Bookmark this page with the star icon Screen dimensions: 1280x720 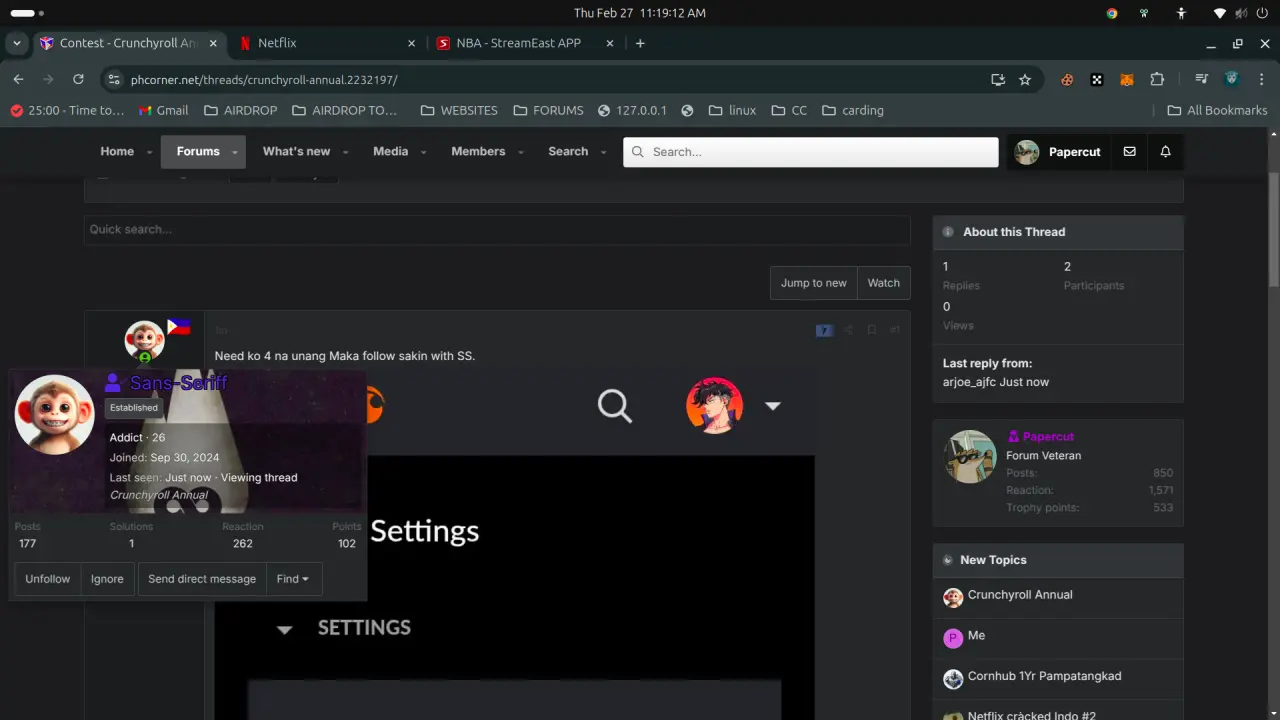(x=1025, y=79)
